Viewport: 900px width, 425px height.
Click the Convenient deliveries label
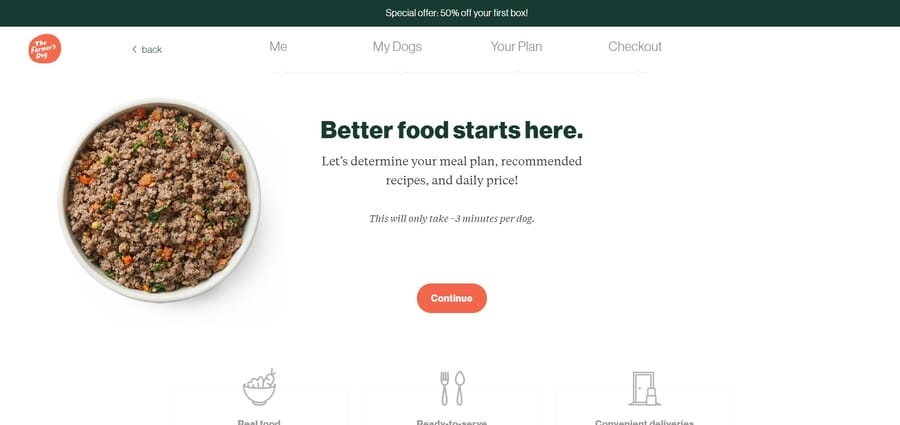click(645, 422)
